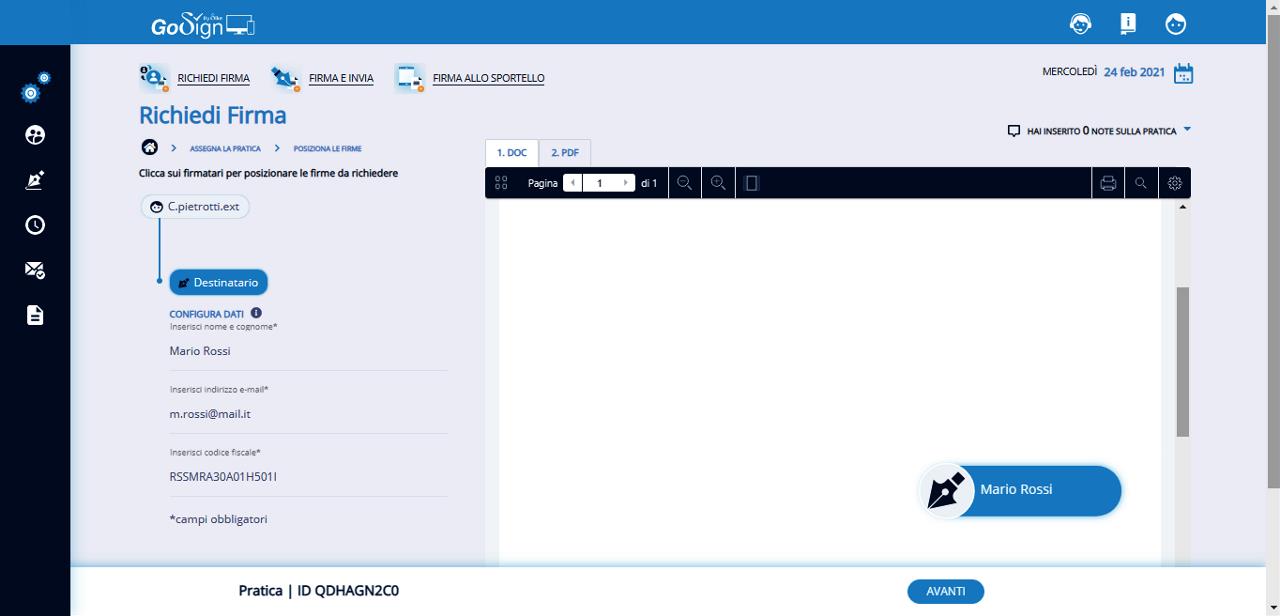This screenshot has width=1280, height=616.
Task: Open the calendar icon next to date
Action: pos(1183,73)
